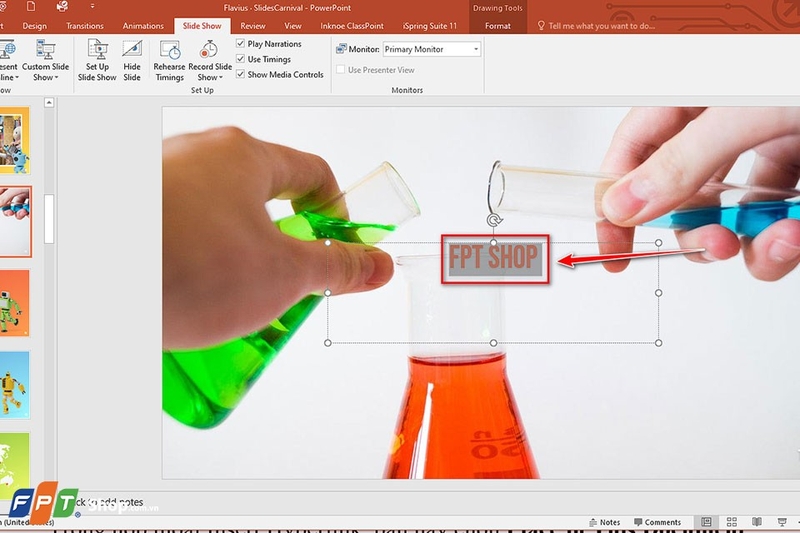Open the Custom Slide Show menu
Screen dimensions: 800x533
[45, 60]
